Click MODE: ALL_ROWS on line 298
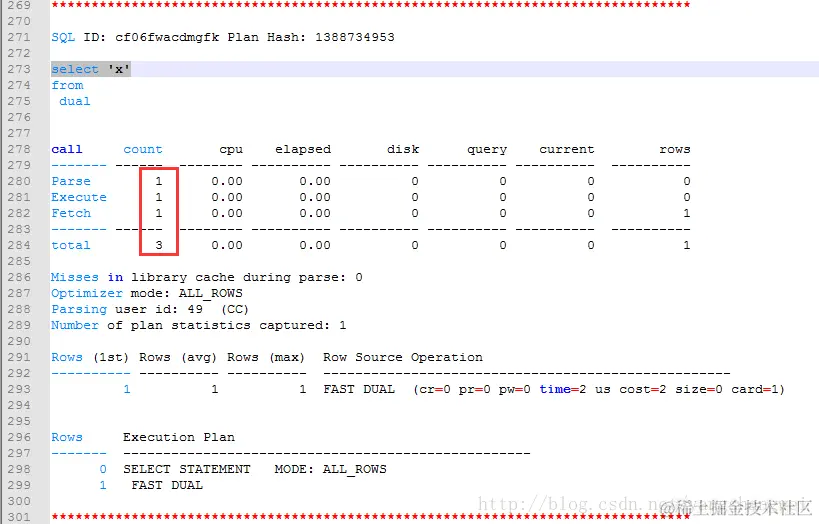 tap(331, 469)
